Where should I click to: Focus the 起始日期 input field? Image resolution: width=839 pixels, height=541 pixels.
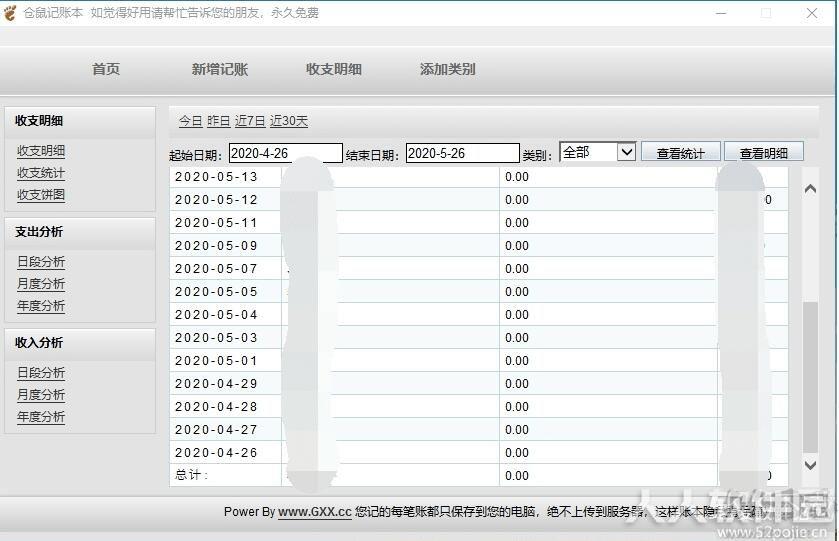coord(286,153)
